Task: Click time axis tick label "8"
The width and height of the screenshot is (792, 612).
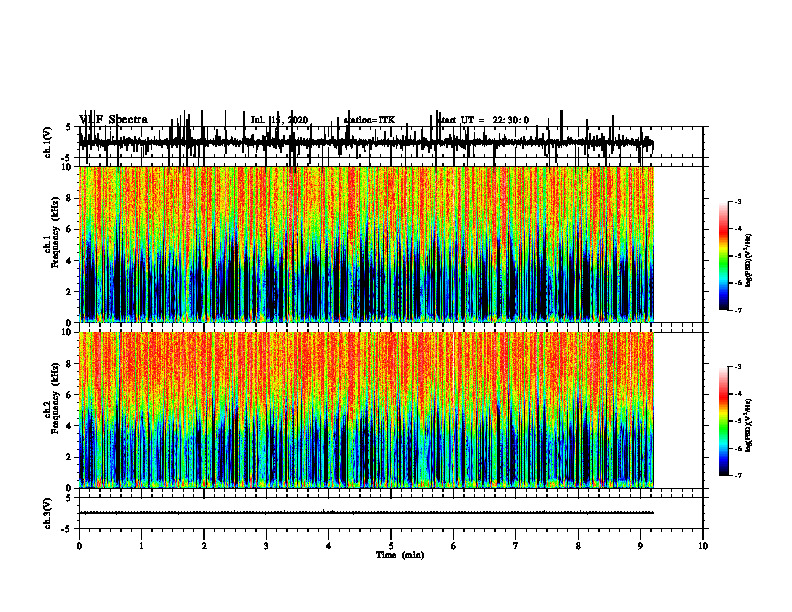Action: click(x=578, y=546)
